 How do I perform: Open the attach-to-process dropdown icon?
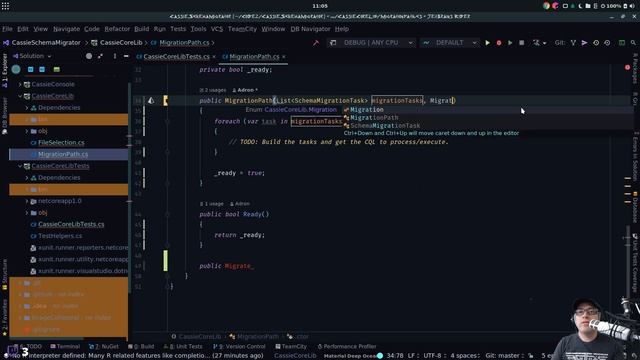tap(539, 42)
